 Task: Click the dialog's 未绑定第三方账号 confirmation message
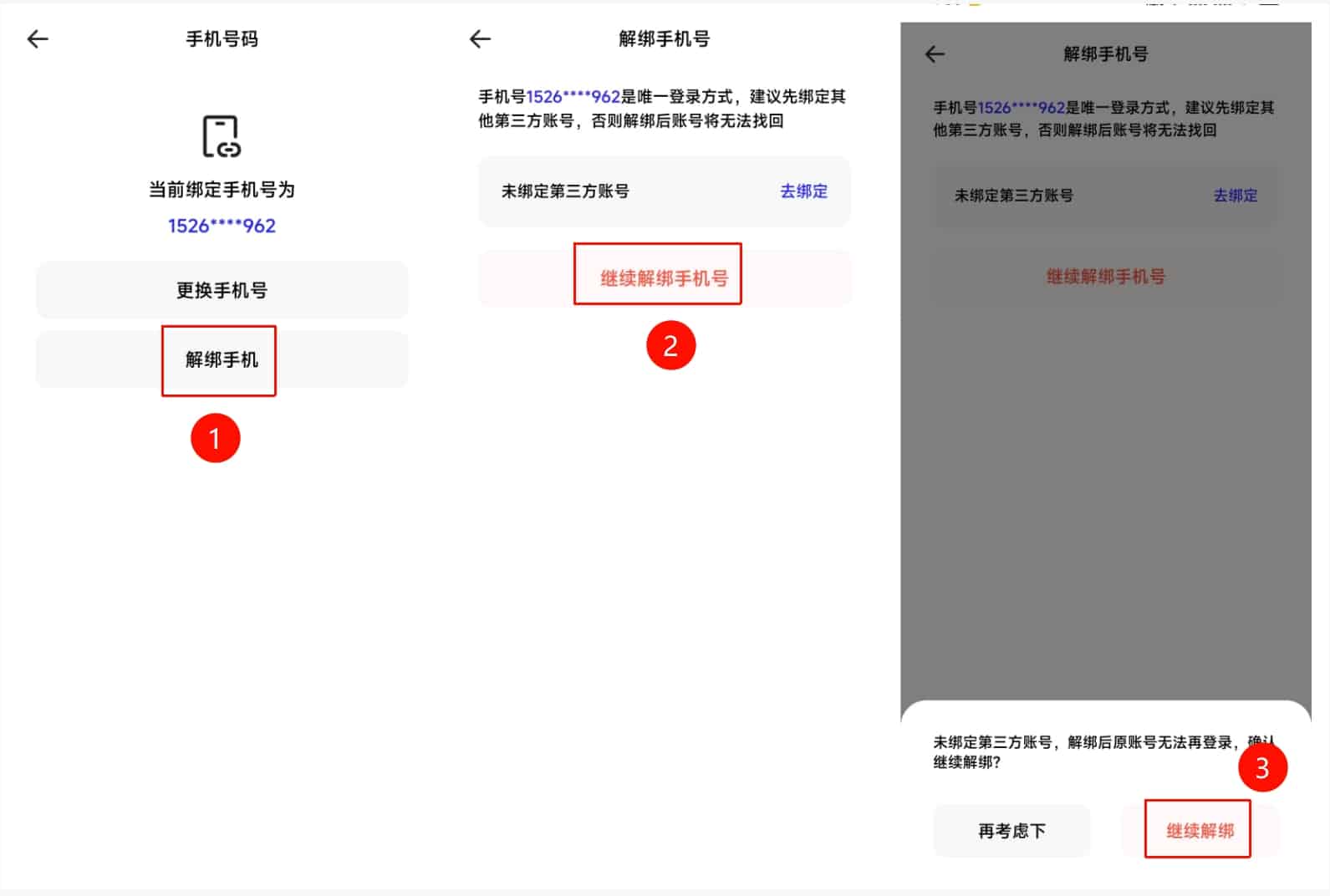pos(1087,751)
